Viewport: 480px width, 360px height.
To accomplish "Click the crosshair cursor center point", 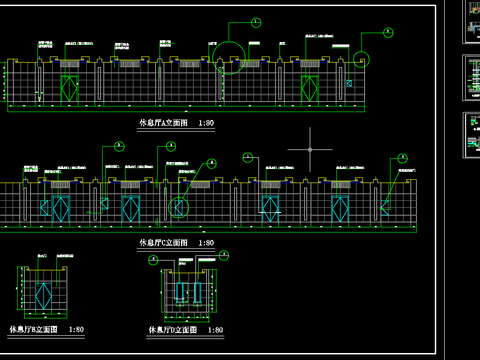I will [x=310, y=150].
